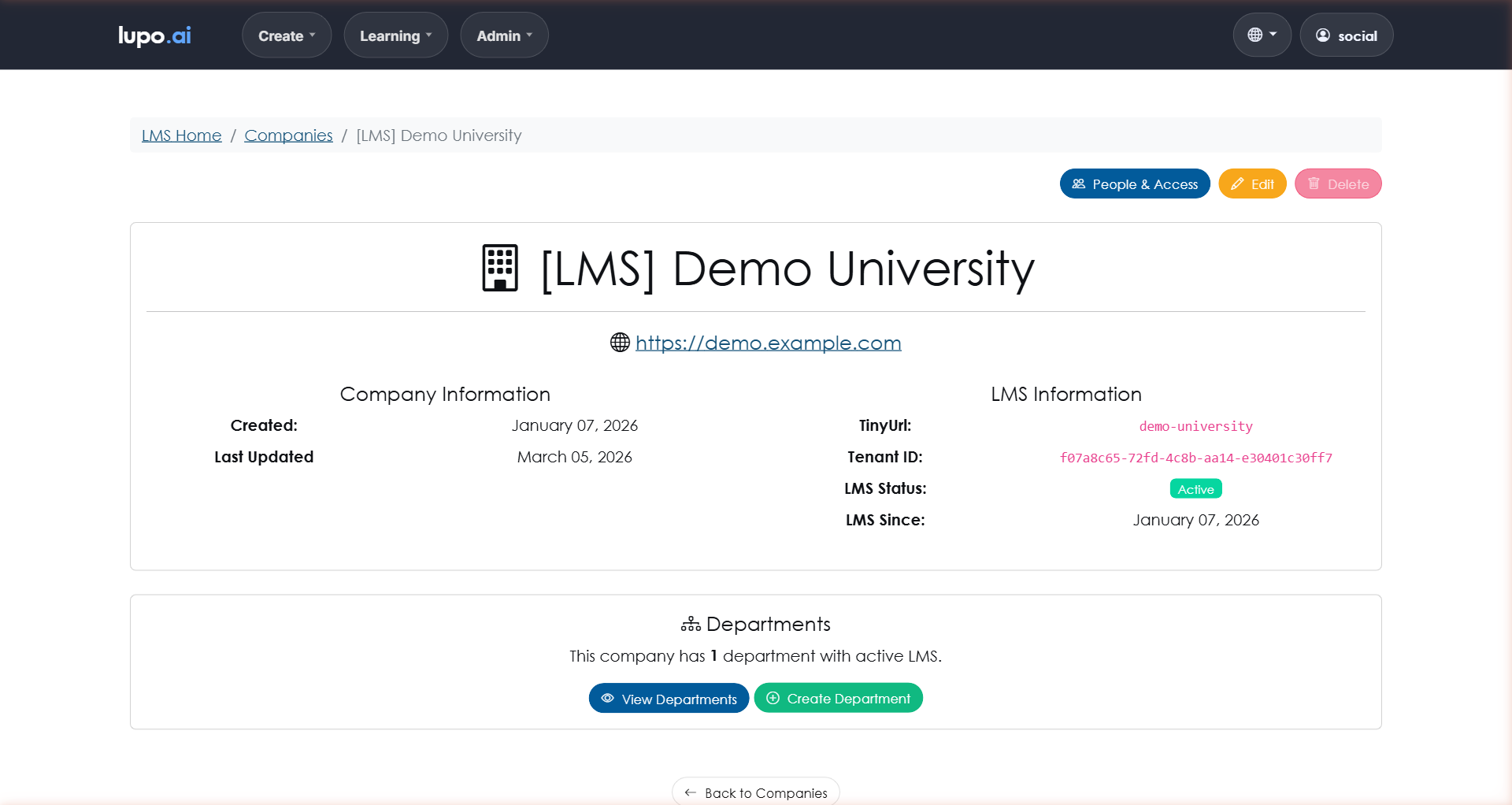The width and height of the screenshot is (1512, 805).
Task: Click the Last Updated date March 05, 2026
Action: [x=575, y=457]
